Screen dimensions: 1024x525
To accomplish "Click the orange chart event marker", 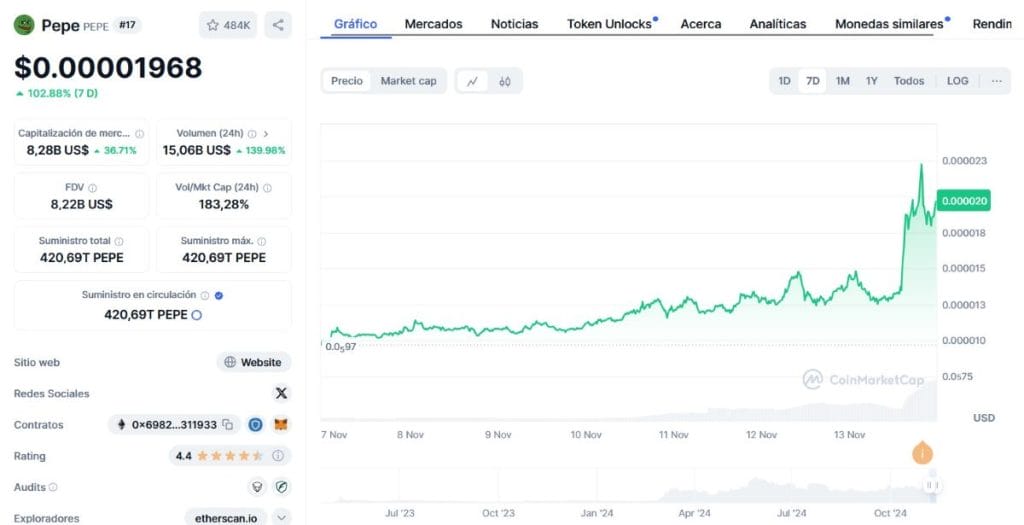I will pos(922,453).
